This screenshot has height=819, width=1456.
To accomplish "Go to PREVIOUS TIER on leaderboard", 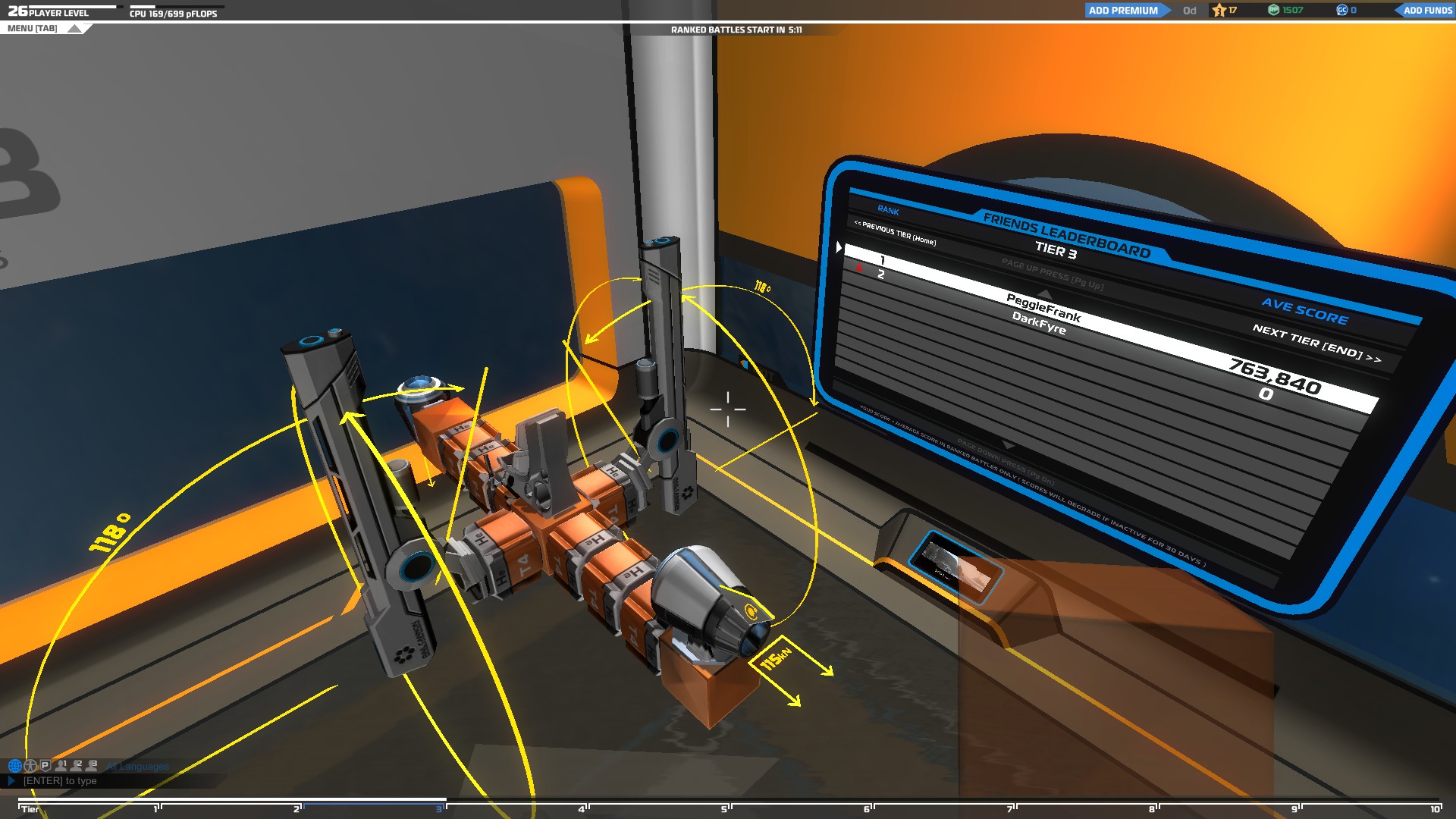I will [x=895, y=233].
